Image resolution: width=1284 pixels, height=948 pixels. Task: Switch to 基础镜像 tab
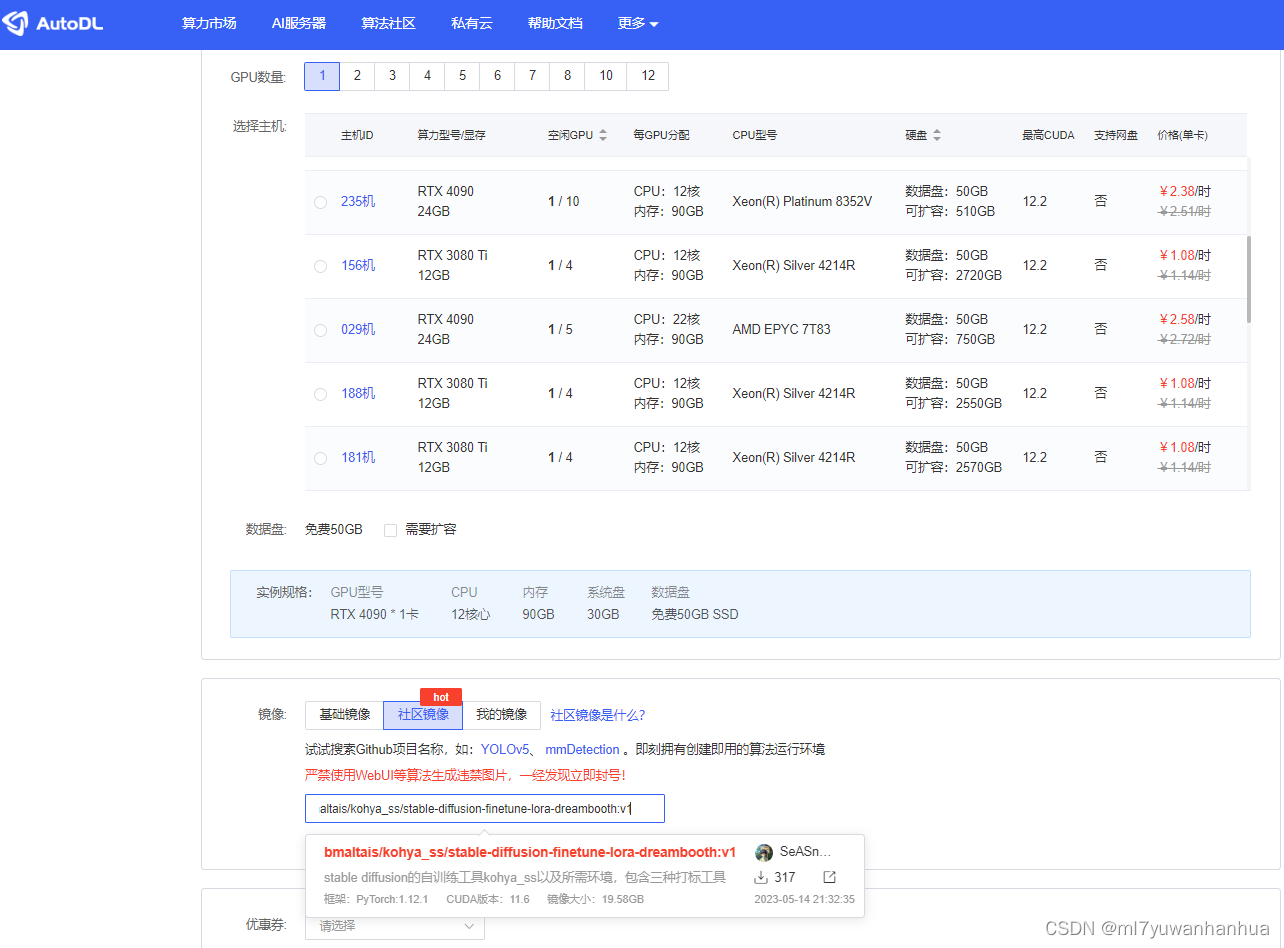(344, 715)
